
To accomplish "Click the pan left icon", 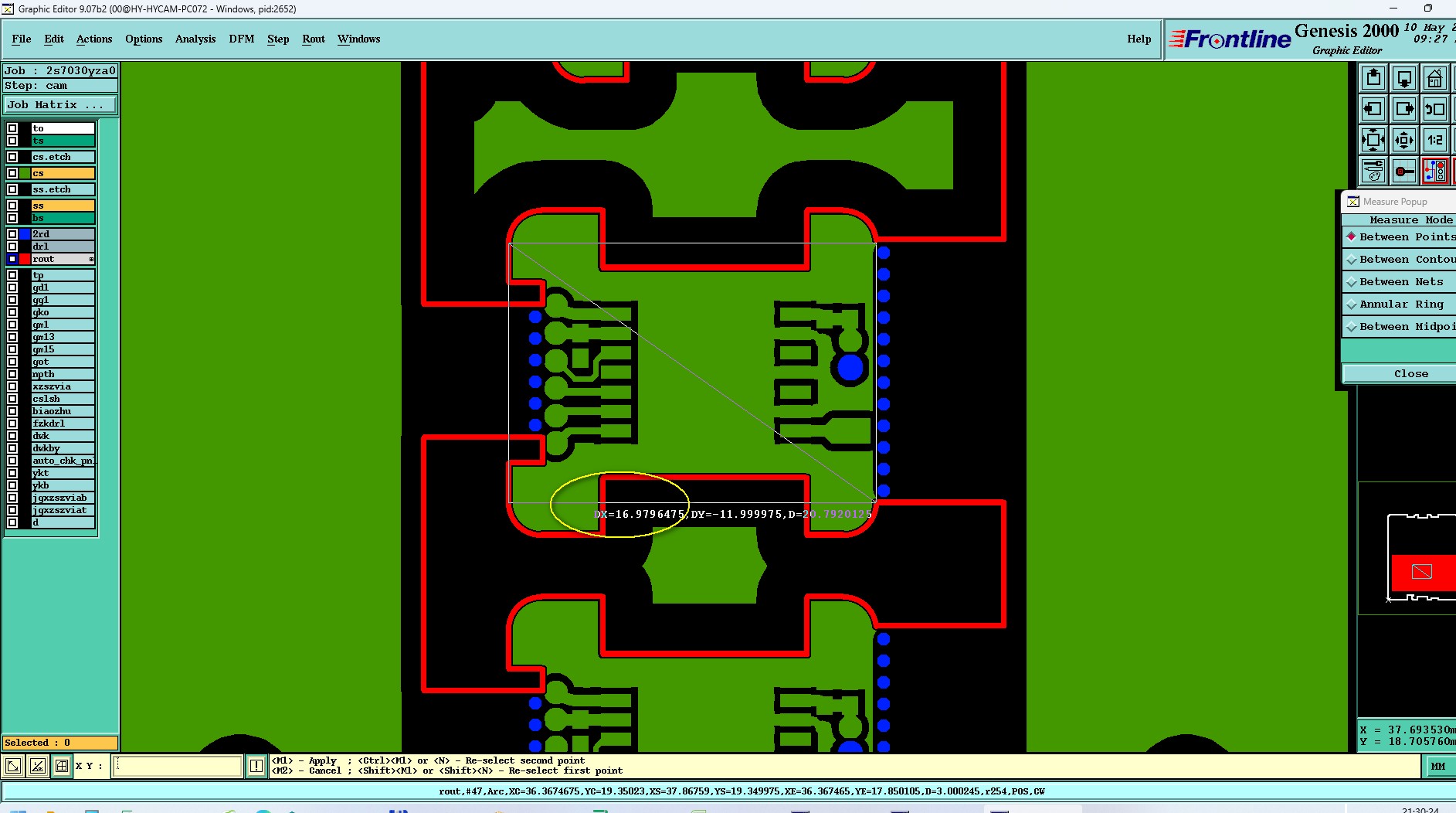I will 1373,109.
